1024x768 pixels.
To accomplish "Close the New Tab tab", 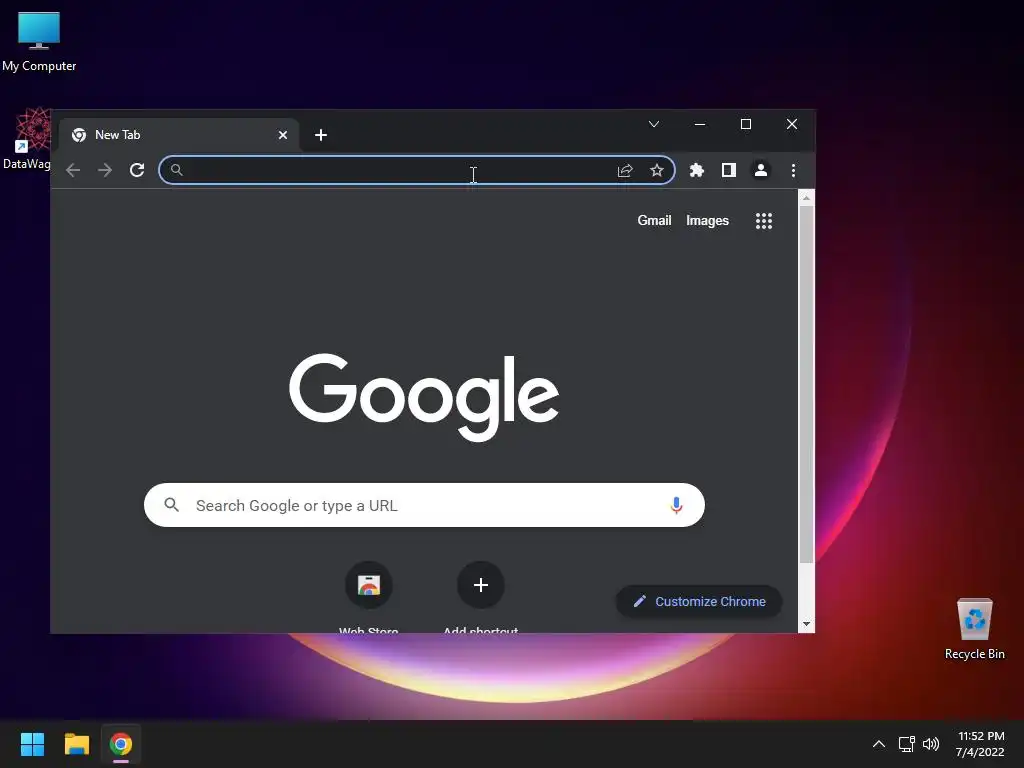I will pyautogui.click(x=283, y=135).
